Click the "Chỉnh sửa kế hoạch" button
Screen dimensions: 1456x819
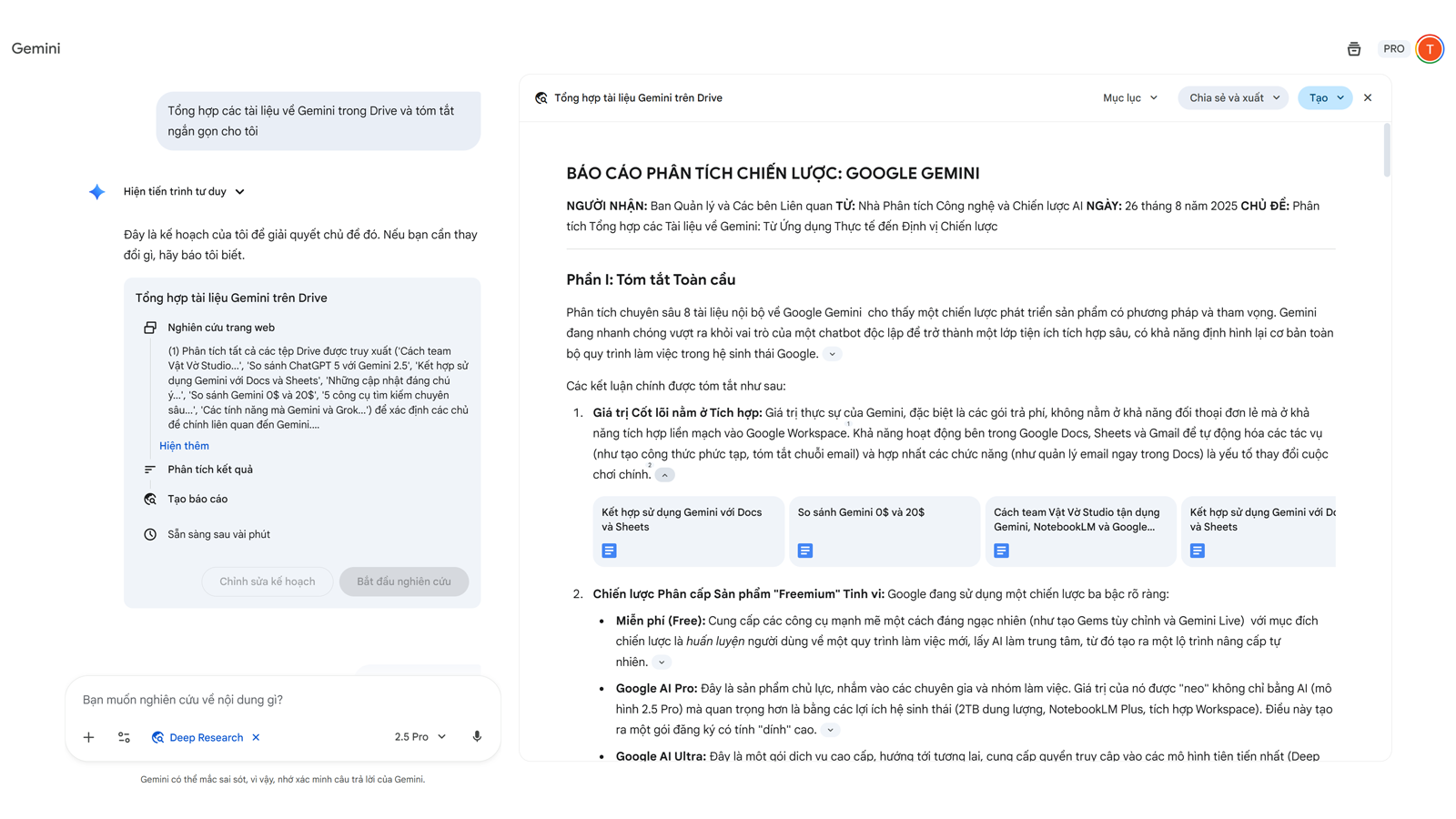pyautogui.click(x=267, y=581)
